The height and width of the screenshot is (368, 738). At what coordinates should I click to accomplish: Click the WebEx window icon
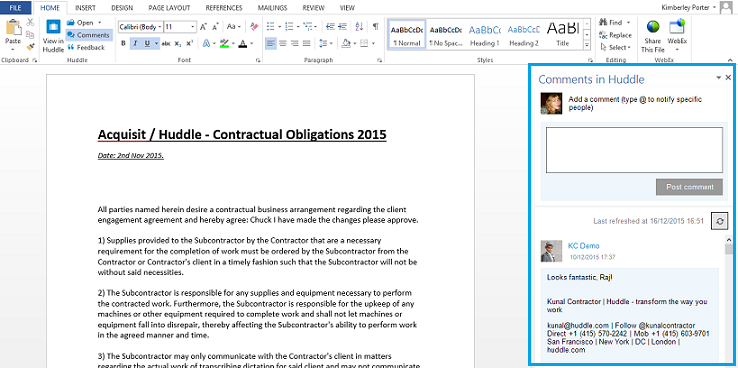click(676, 27)
